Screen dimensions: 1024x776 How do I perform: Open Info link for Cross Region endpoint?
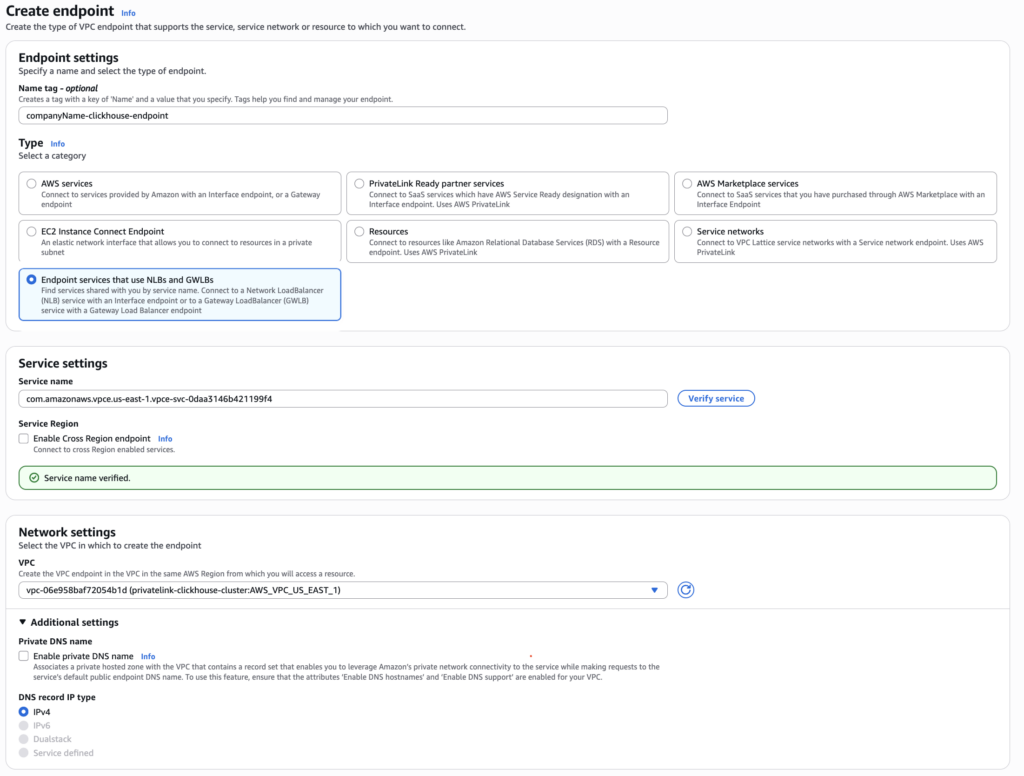[x=165, y=439]
